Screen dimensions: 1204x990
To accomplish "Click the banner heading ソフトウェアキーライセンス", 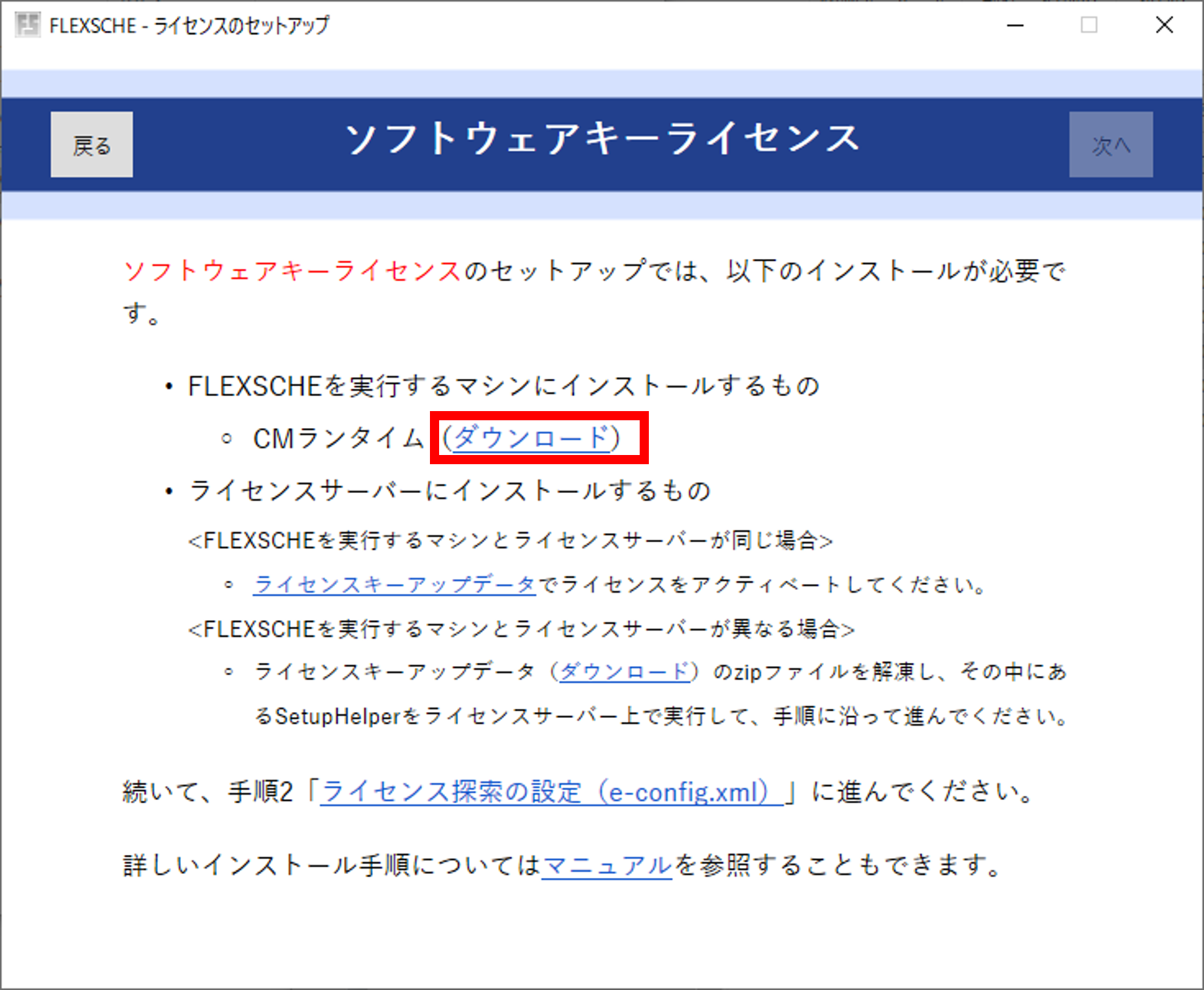I will 602,139.
